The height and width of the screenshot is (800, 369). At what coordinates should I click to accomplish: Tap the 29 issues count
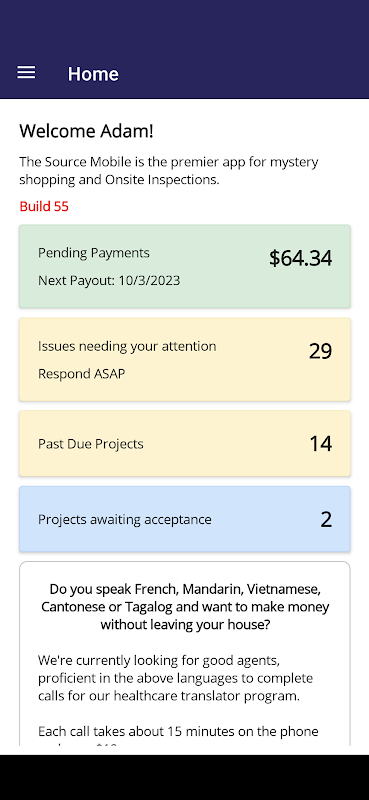[x=320, y=352]
